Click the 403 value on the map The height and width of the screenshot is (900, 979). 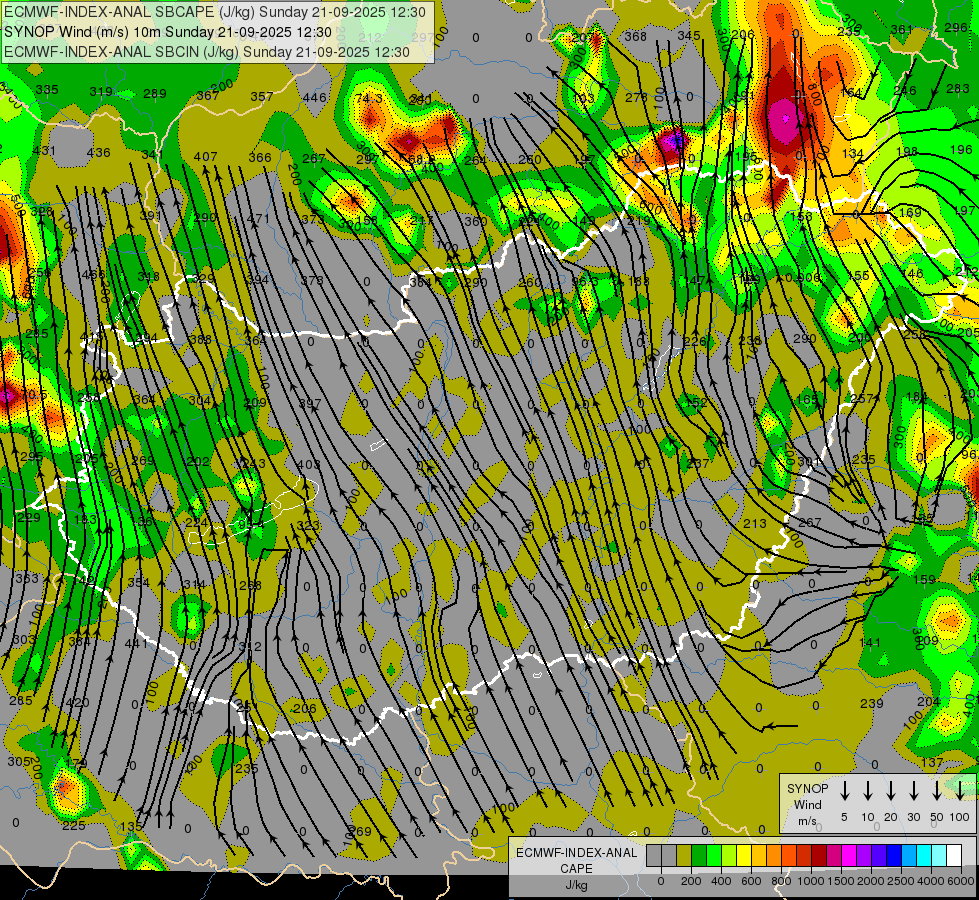pos(309,464)
